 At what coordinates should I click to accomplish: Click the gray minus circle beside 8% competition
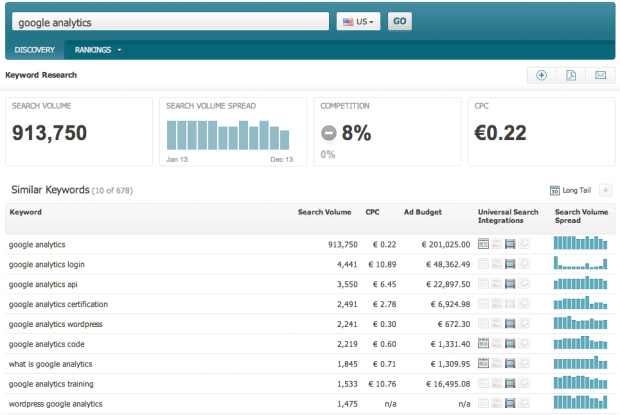[329, 133]
